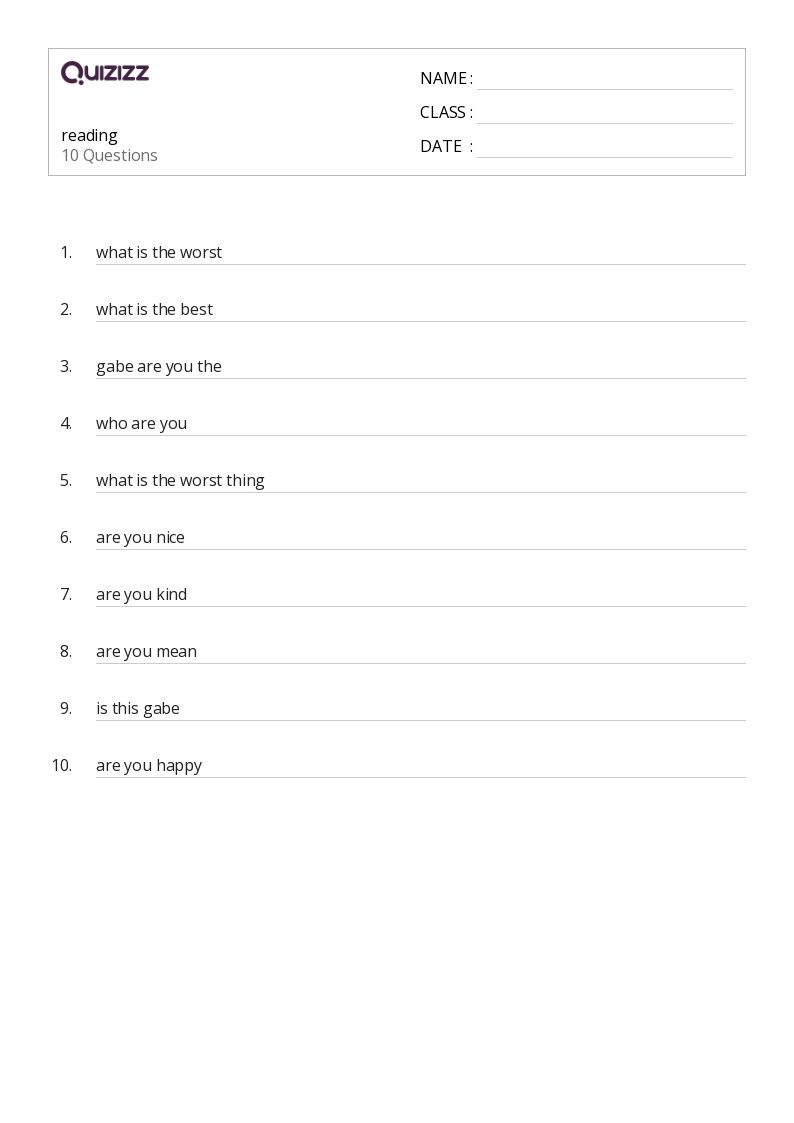Click question 10 'are you happy'
This screenshot has width=794, height=1123.
point(149,765)
